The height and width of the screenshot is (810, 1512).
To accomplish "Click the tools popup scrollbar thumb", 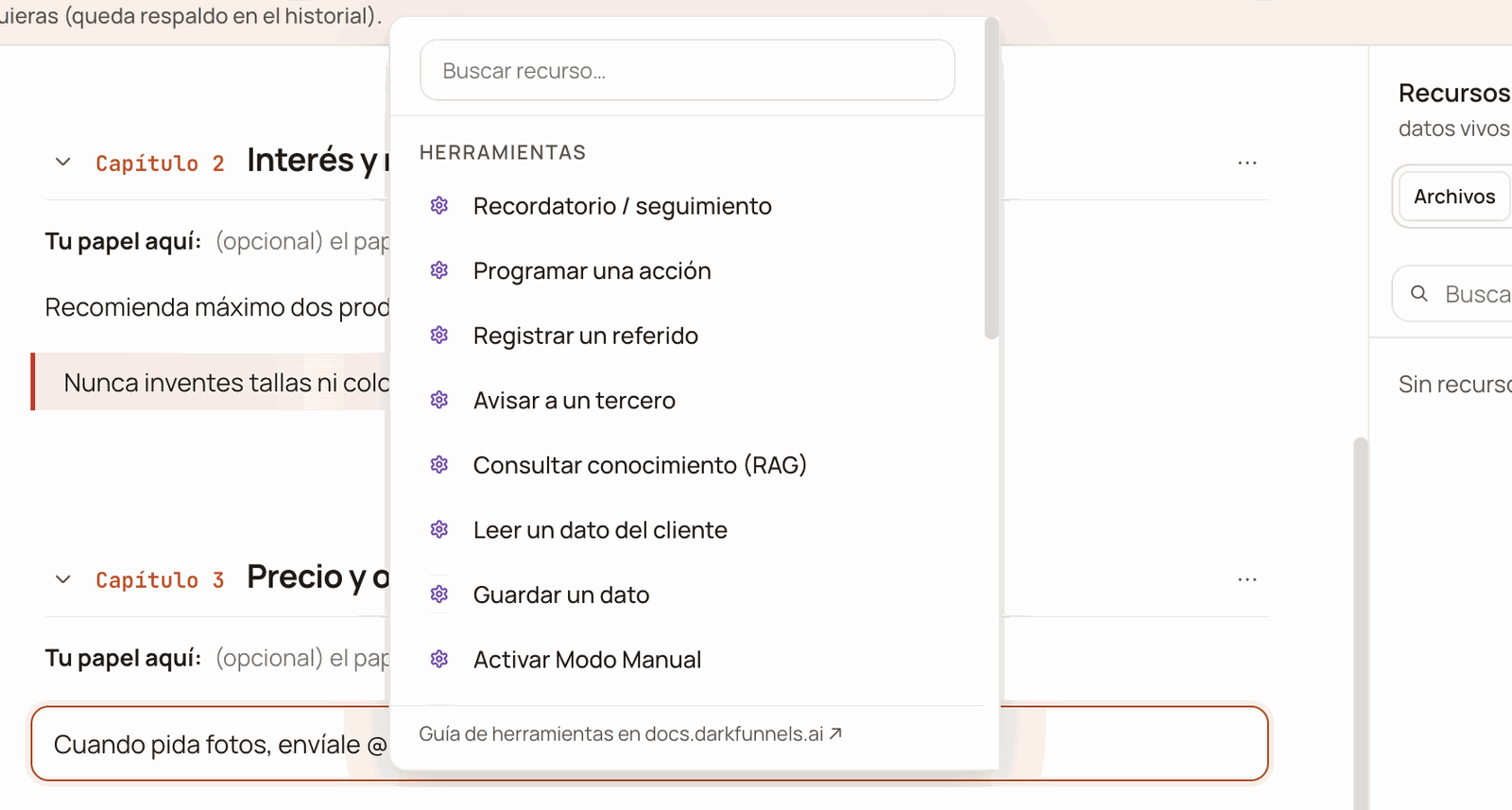I will click(991, 178).
